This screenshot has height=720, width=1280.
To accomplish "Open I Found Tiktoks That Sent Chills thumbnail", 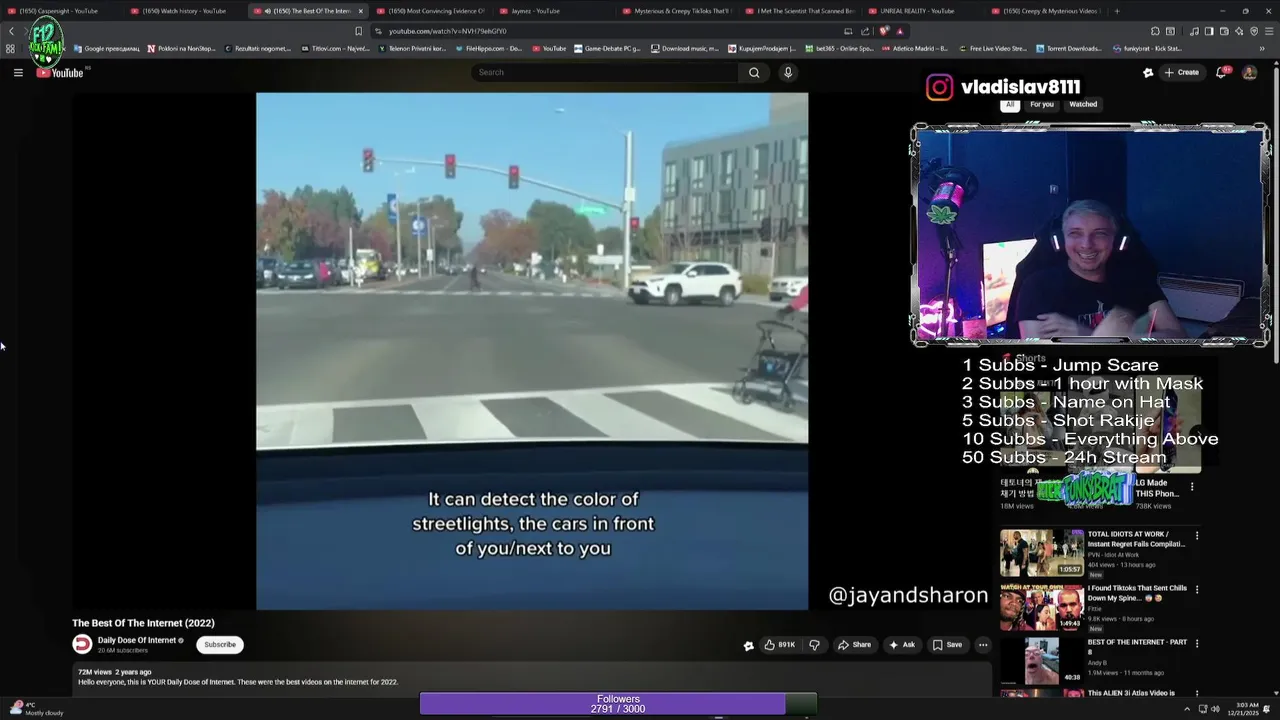I will click(x=1041, y=607).
